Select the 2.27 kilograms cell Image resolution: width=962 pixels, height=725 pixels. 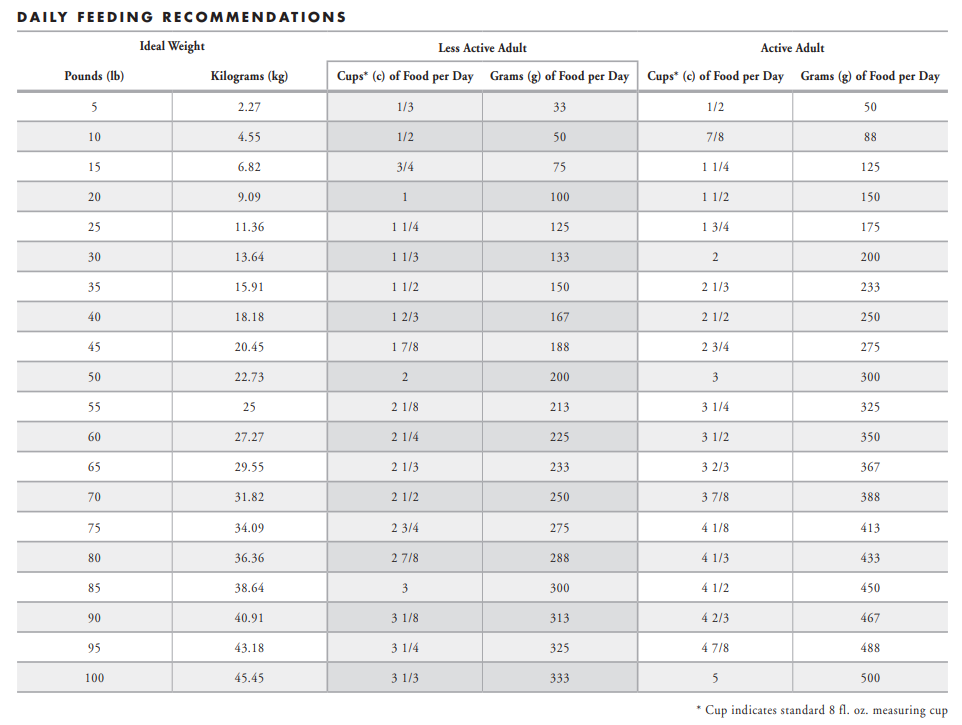(249, 107)
